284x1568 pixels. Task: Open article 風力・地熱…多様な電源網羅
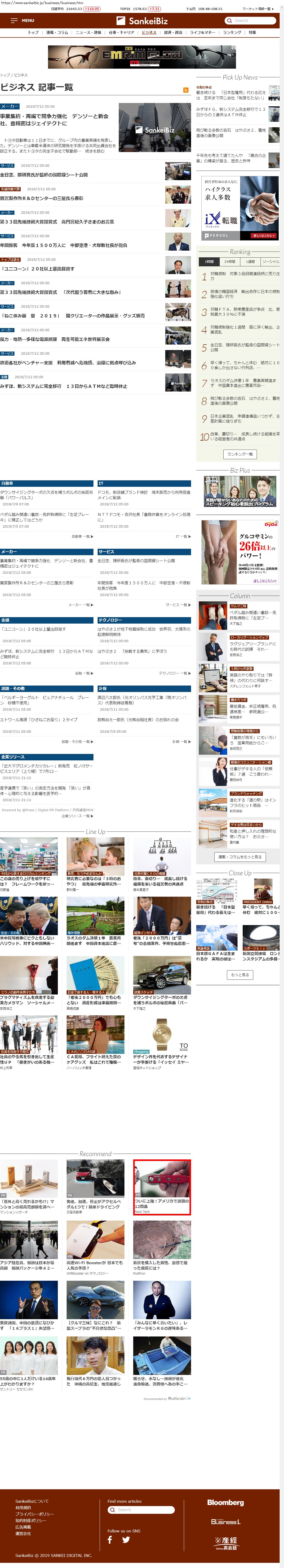[x=55, y=339]
